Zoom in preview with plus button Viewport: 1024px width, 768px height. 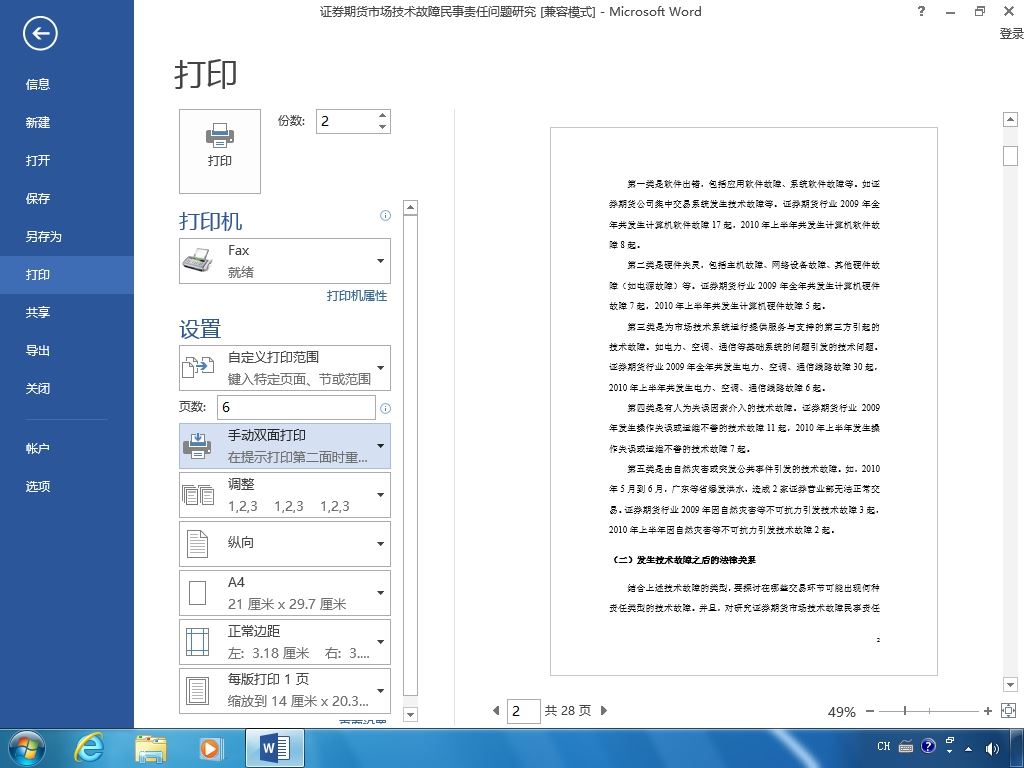[x=987, y=711]
